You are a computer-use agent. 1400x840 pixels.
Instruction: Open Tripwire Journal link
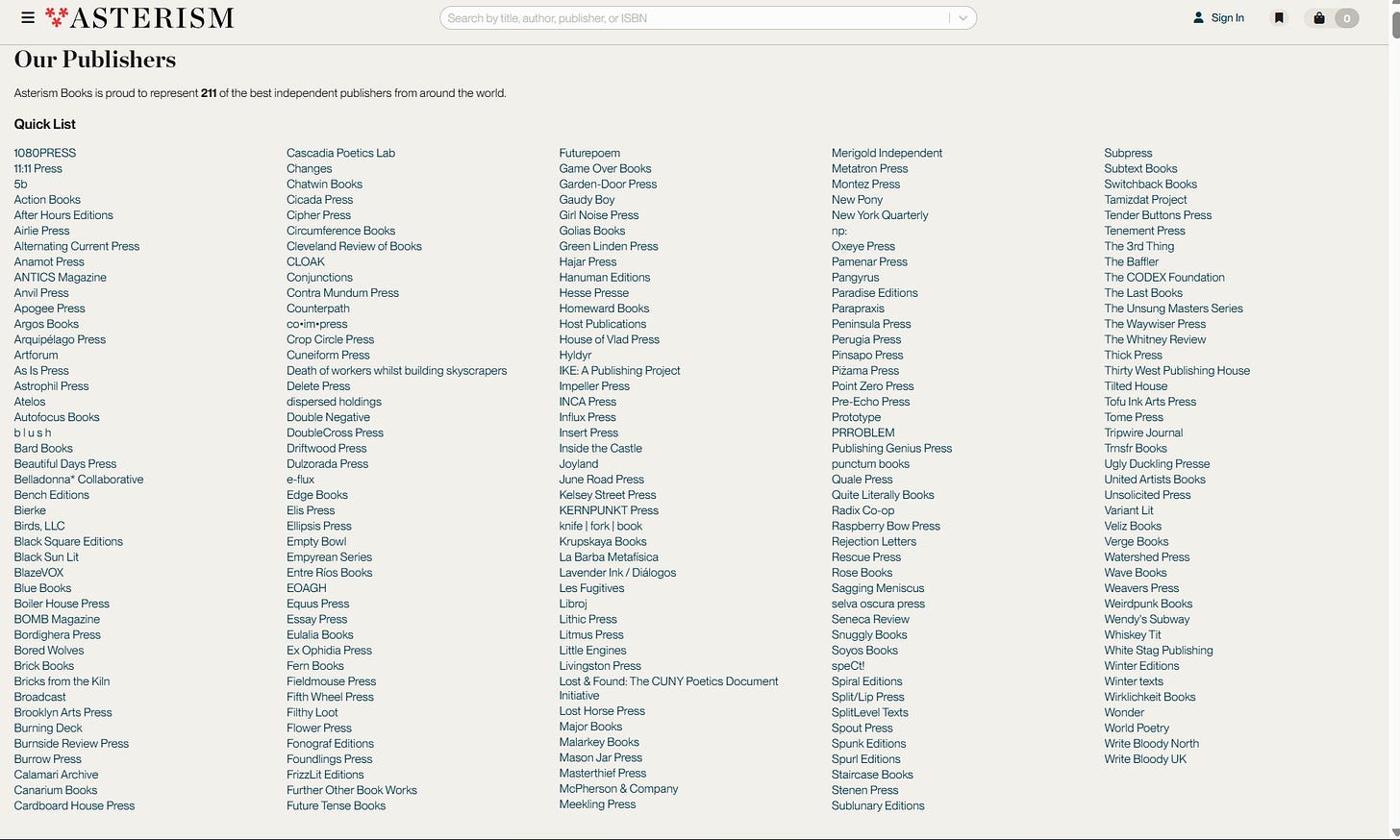[1143, 432]
